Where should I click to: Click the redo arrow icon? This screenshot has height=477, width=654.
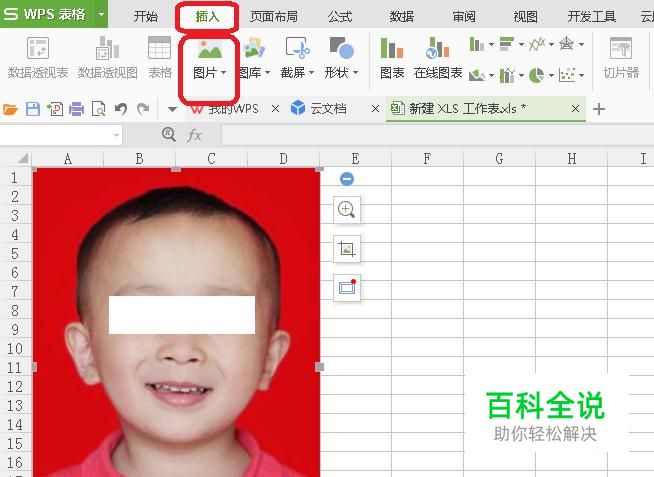coord(143,109)
